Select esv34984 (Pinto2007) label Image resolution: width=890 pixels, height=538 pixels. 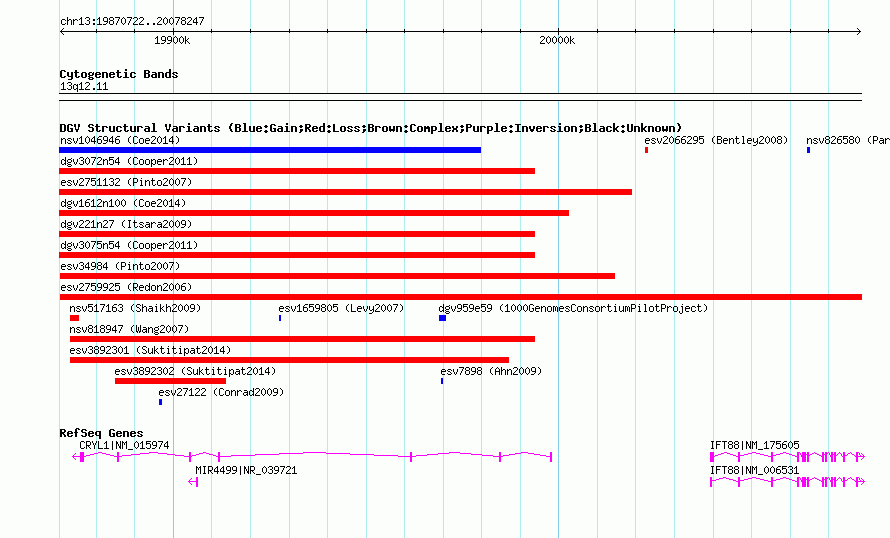pos(120,266)
